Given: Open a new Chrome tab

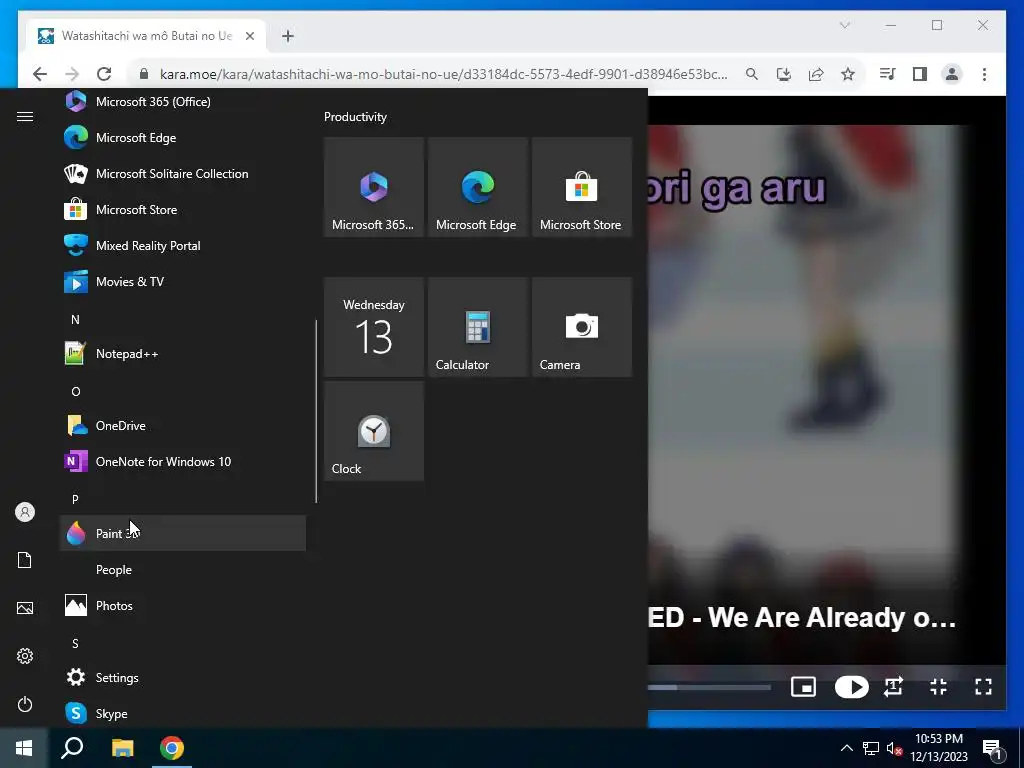Looking at the screenshot, I should point(288,36).
